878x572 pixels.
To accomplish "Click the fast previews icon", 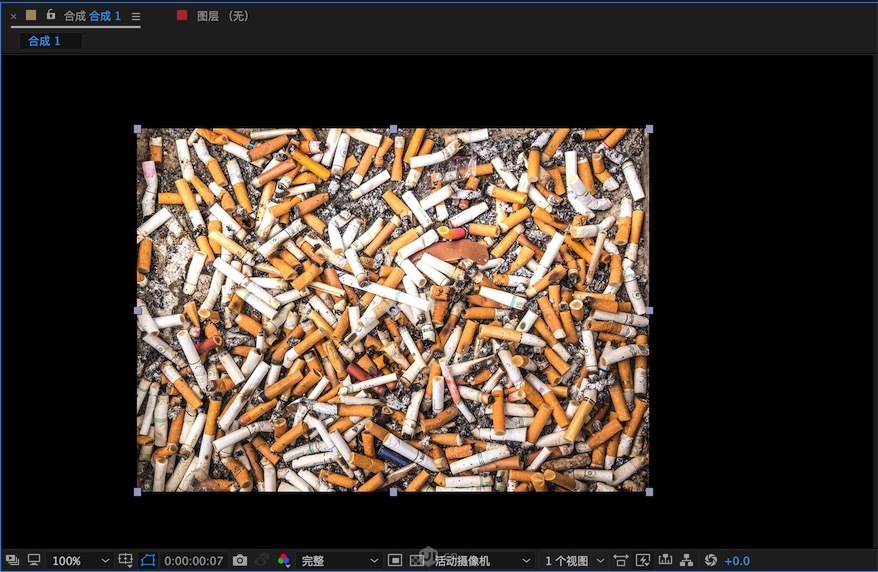I will point(643,561).
